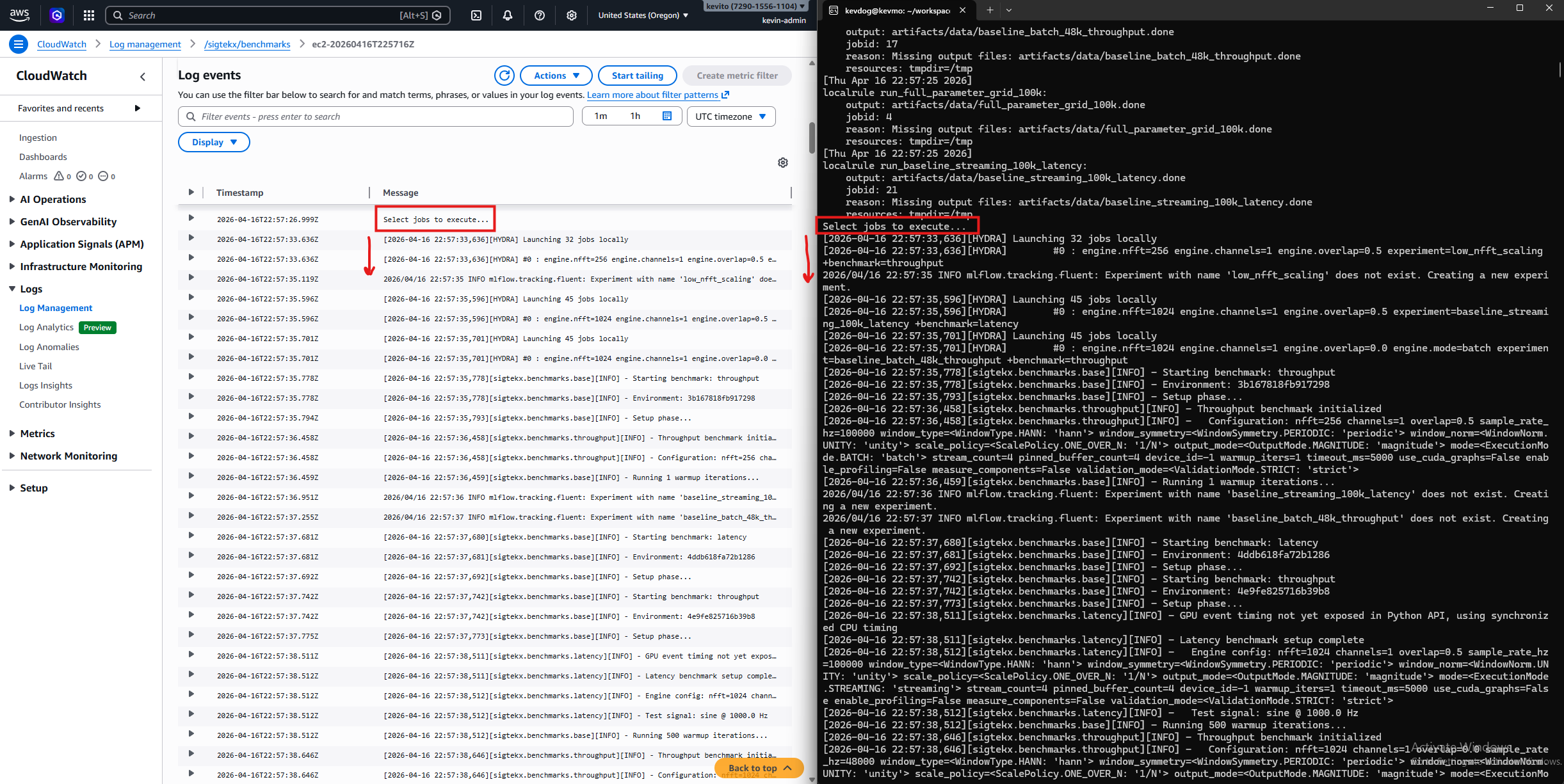Refresh the Log events list
Viewport: 1564px width, 784px height.
504,75
